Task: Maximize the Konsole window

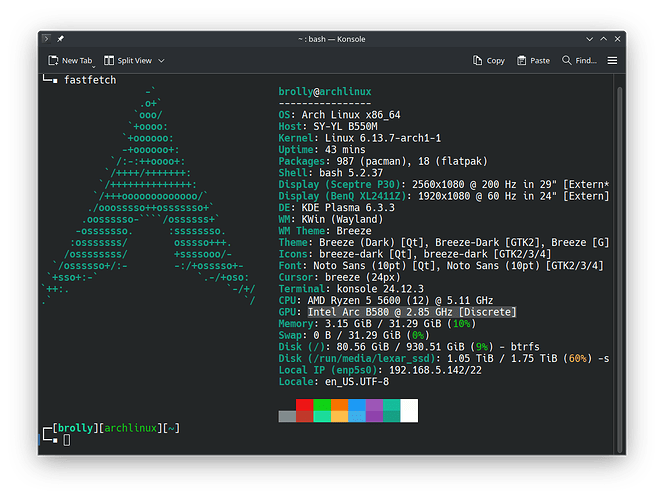Action: [x=603, y=39]
